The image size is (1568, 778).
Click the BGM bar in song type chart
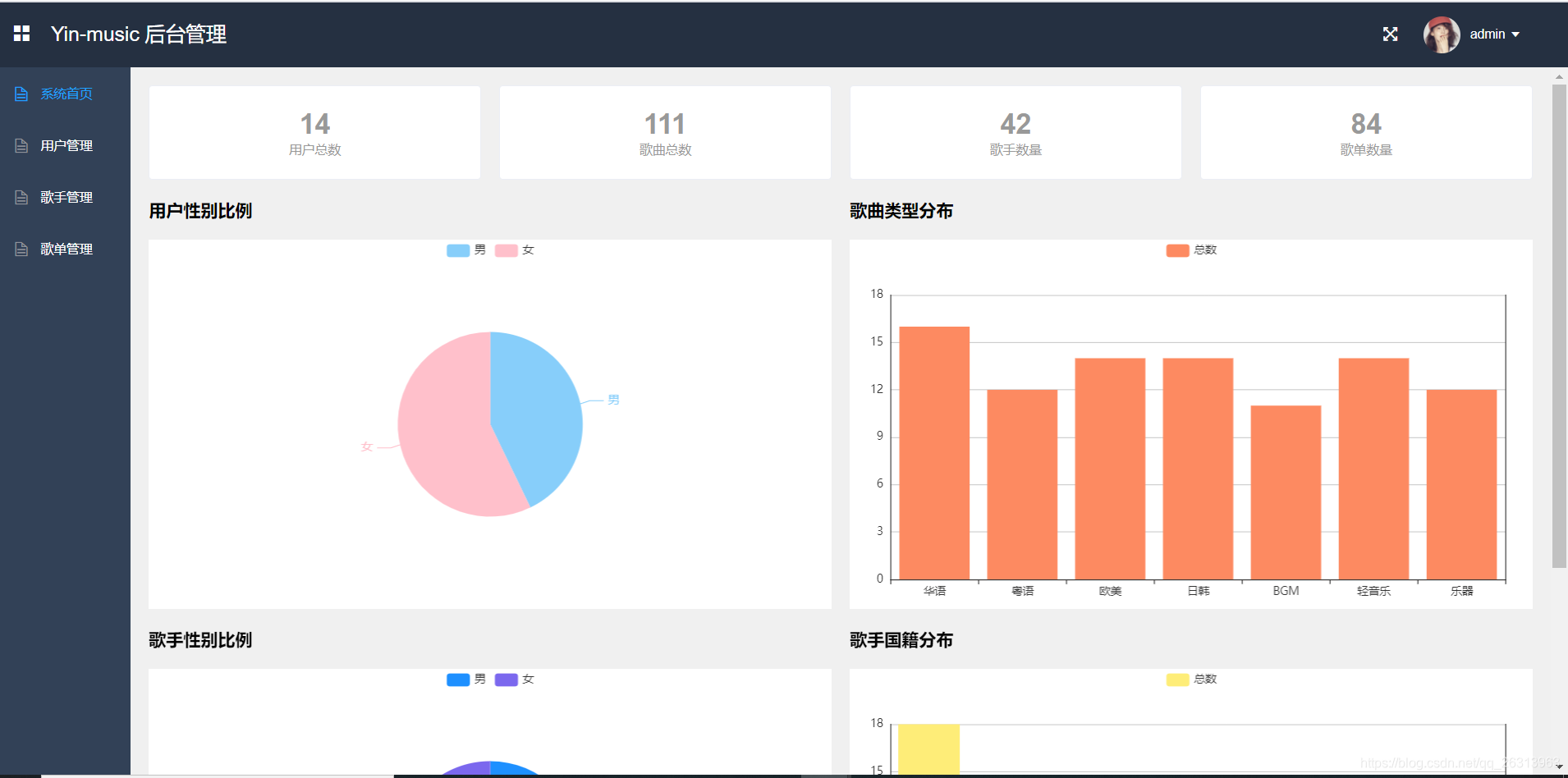tap(1286, 492)
